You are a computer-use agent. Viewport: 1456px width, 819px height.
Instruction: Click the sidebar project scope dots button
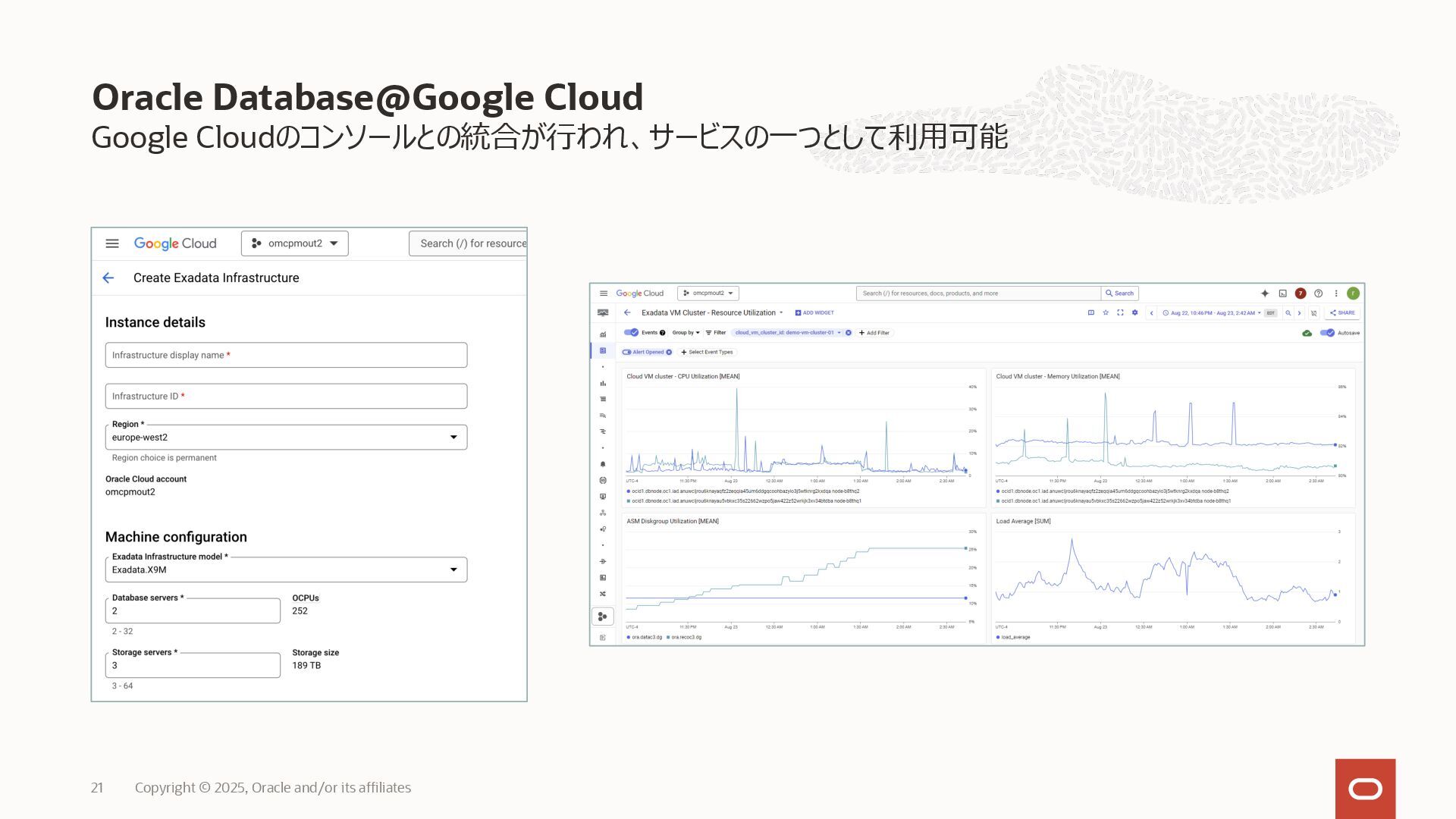click(603, 617)
